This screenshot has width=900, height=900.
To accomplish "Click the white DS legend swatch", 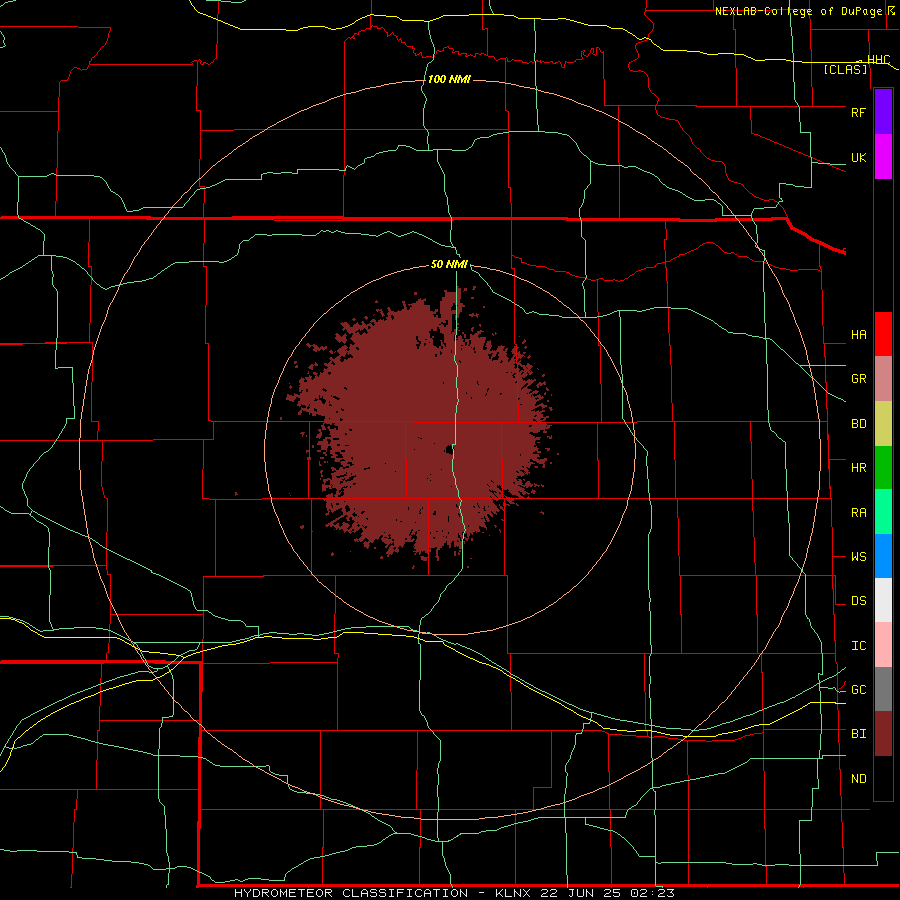I will [x=883, y=600].
